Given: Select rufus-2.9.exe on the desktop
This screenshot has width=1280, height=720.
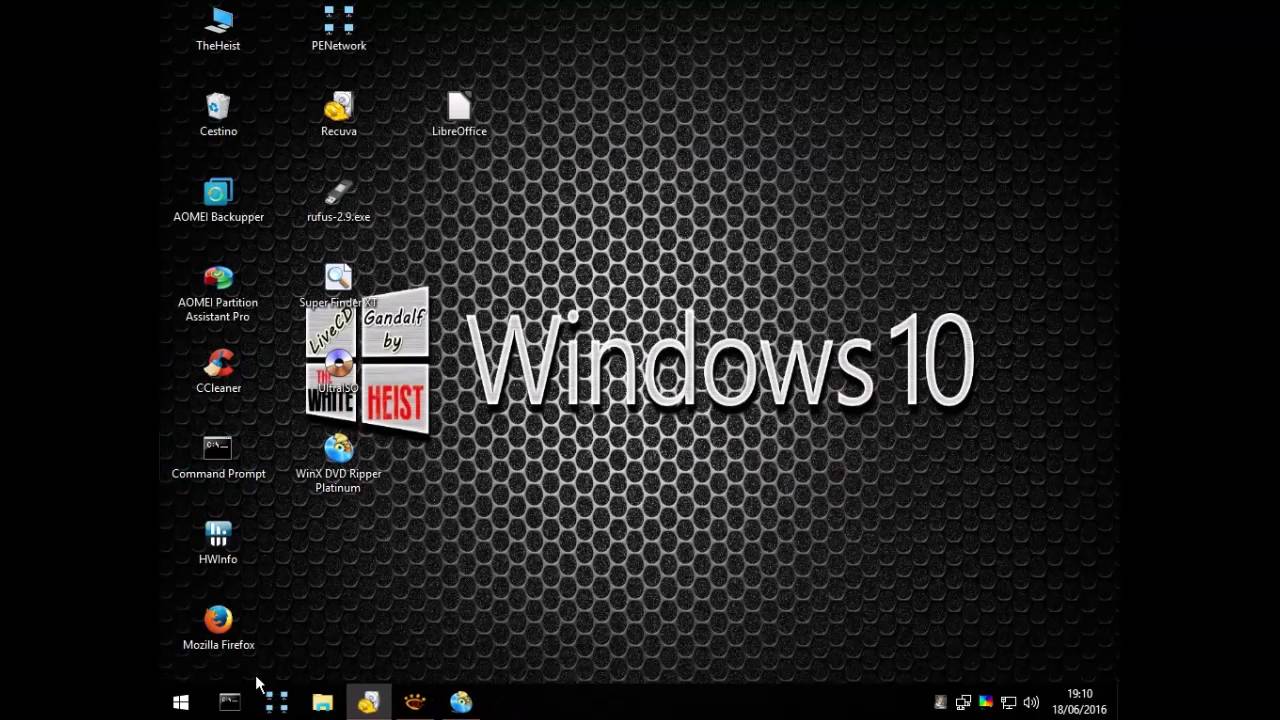Looking at the screenshot, I should (x=339, y=200).
